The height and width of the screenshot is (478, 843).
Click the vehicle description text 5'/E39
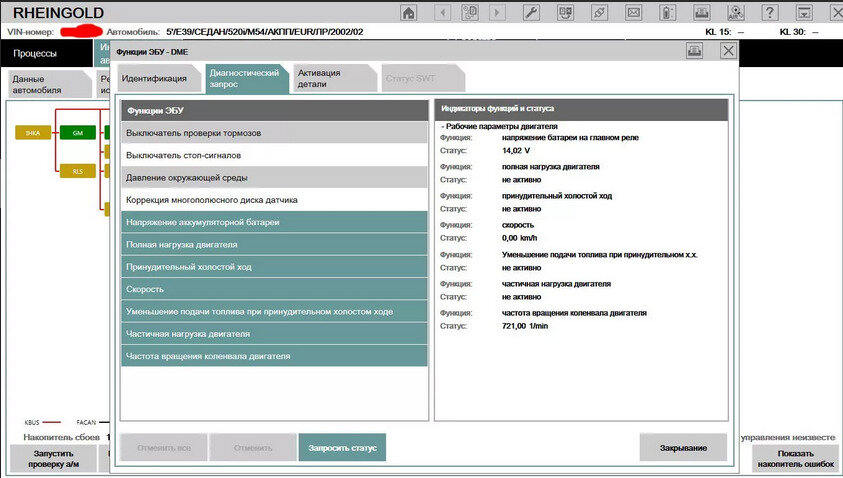(x=265, y=32)
